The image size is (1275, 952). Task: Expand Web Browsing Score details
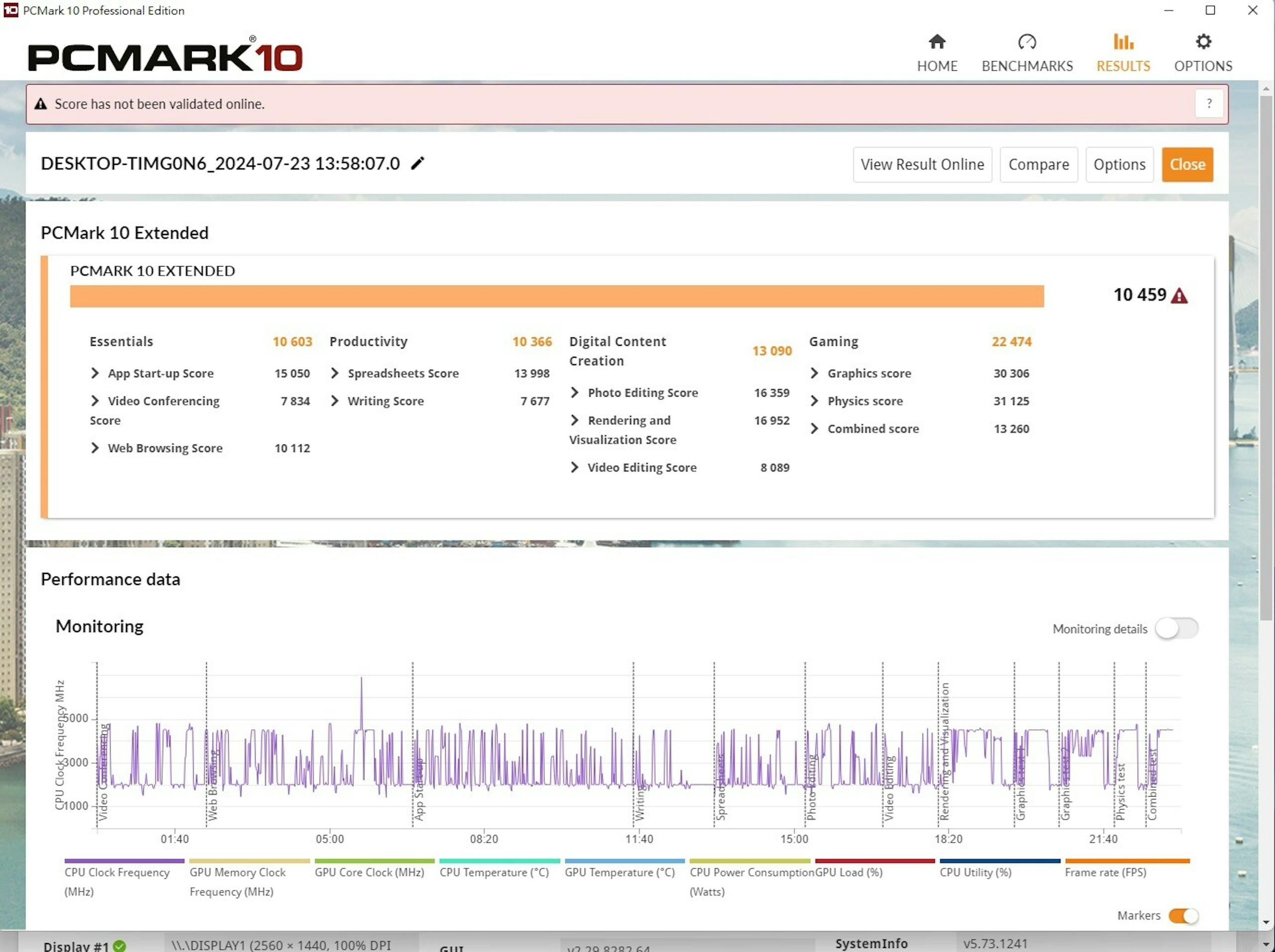point(95,448)
